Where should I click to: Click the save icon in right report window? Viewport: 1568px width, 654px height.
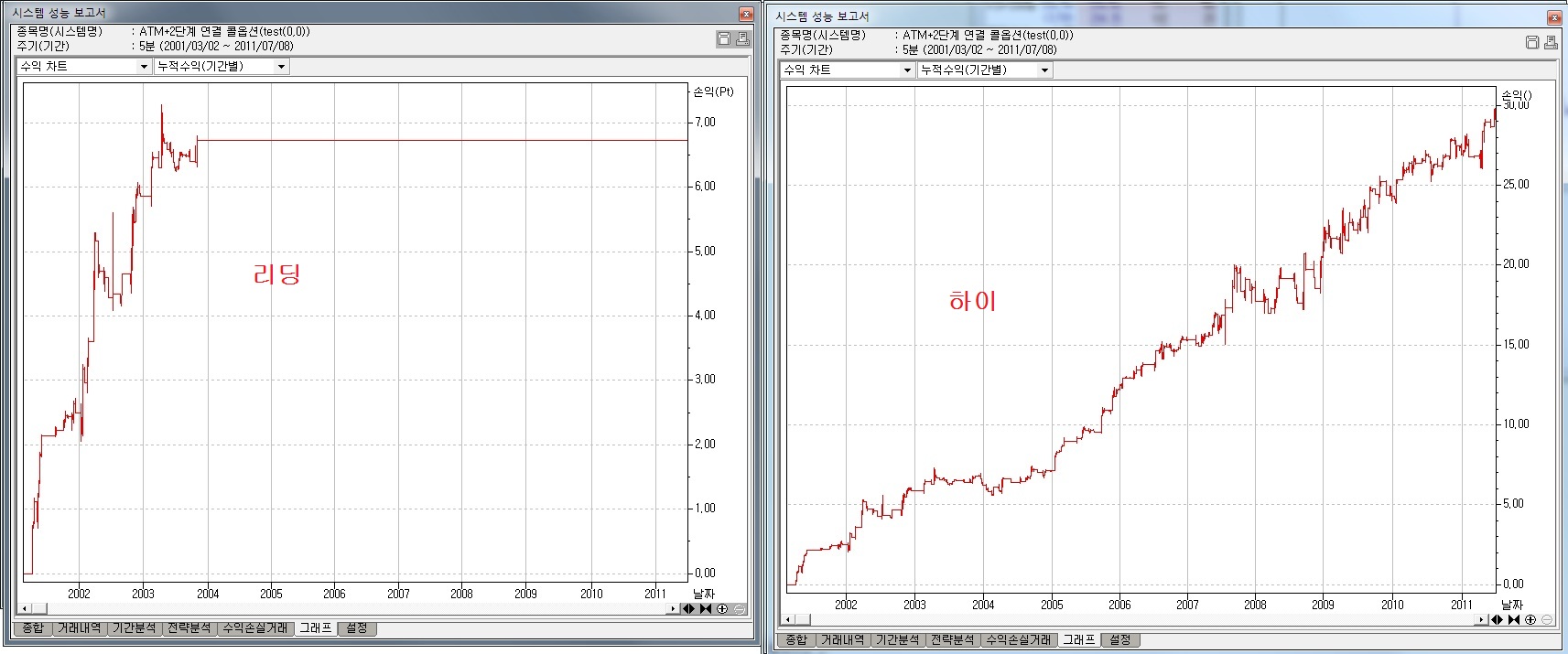[x=1532, y=42]
